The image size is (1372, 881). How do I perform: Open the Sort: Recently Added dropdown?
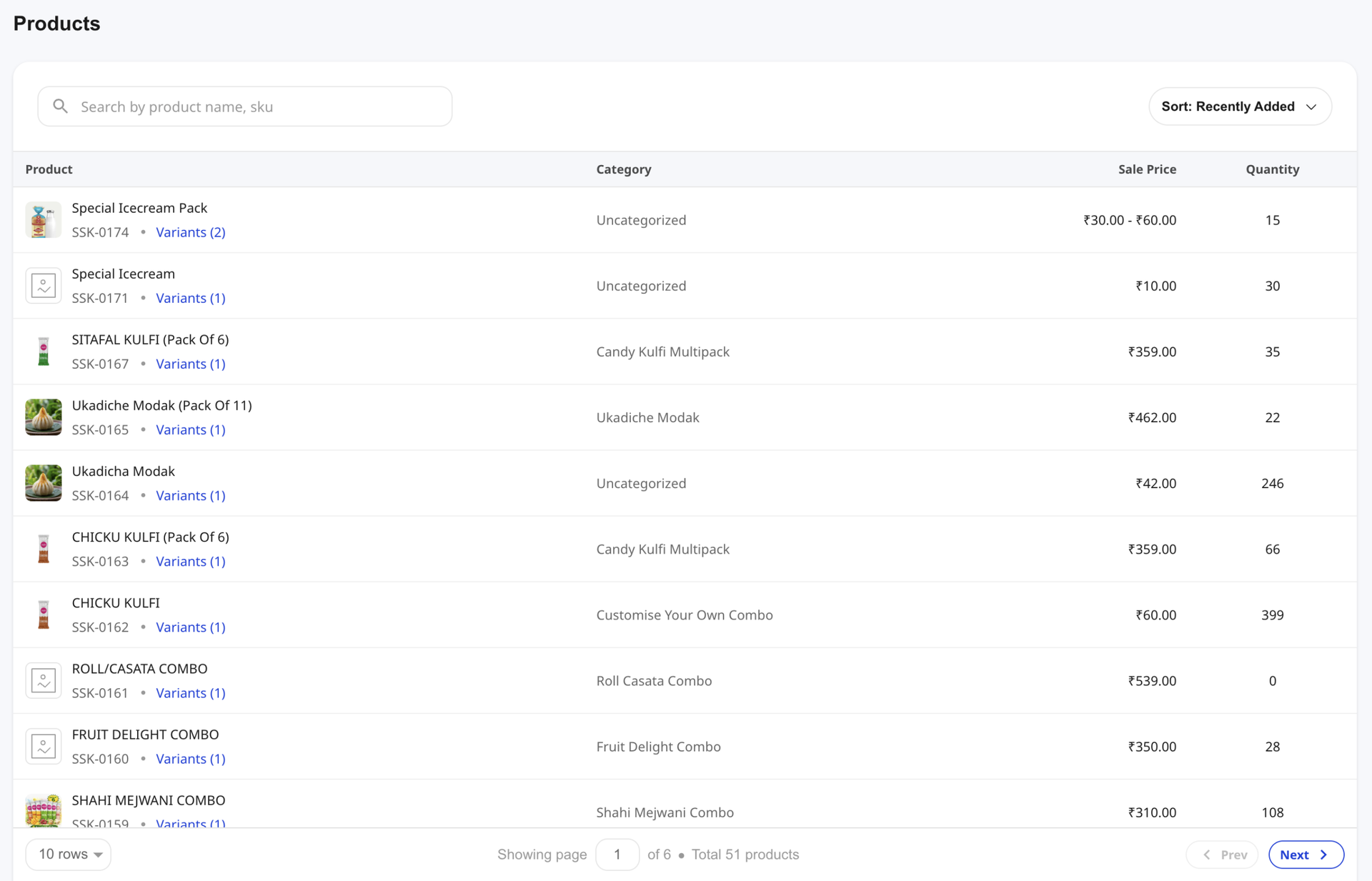tap(1240, 106)
